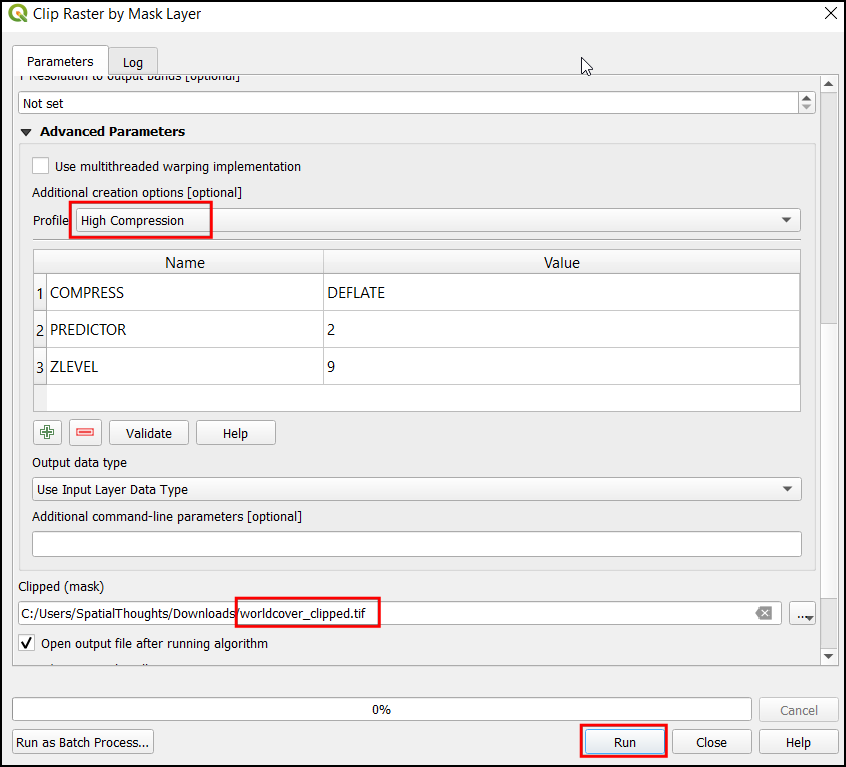Click the Help button beside Validate
Viewport: 846px width, 767px height.
(235, 433)
